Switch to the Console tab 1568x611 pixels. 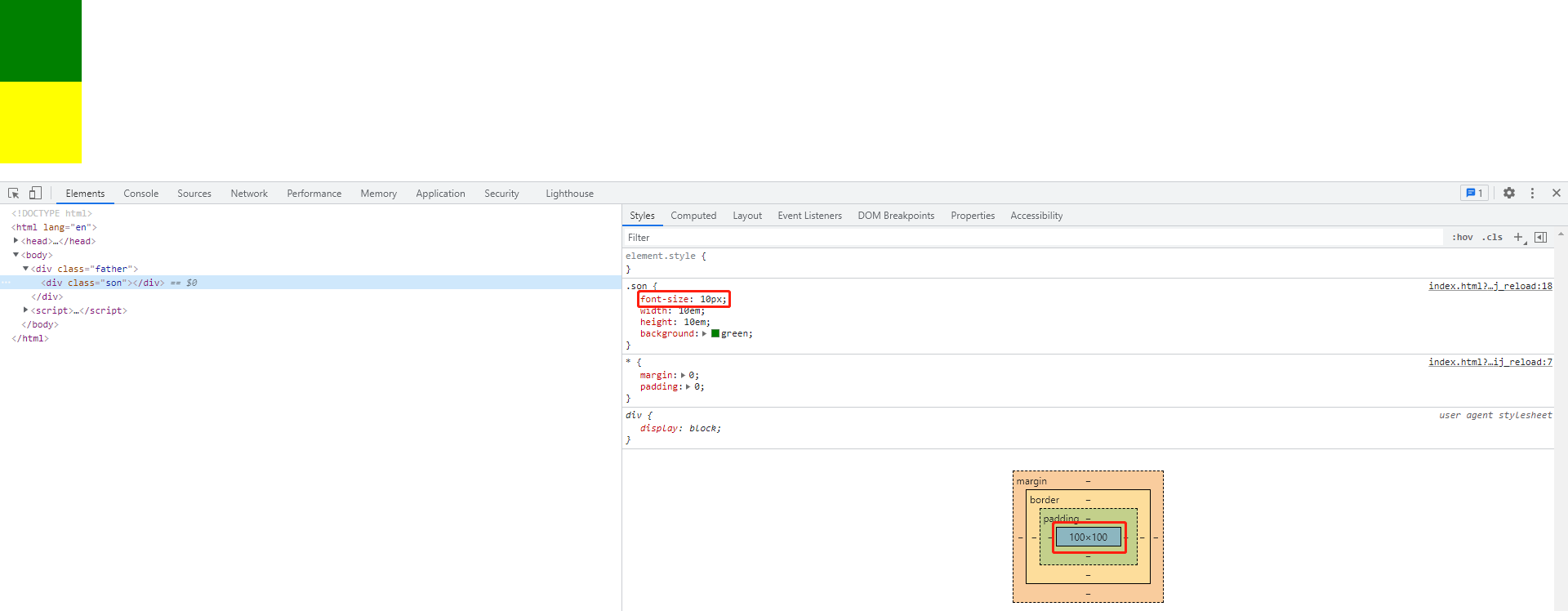141,194
